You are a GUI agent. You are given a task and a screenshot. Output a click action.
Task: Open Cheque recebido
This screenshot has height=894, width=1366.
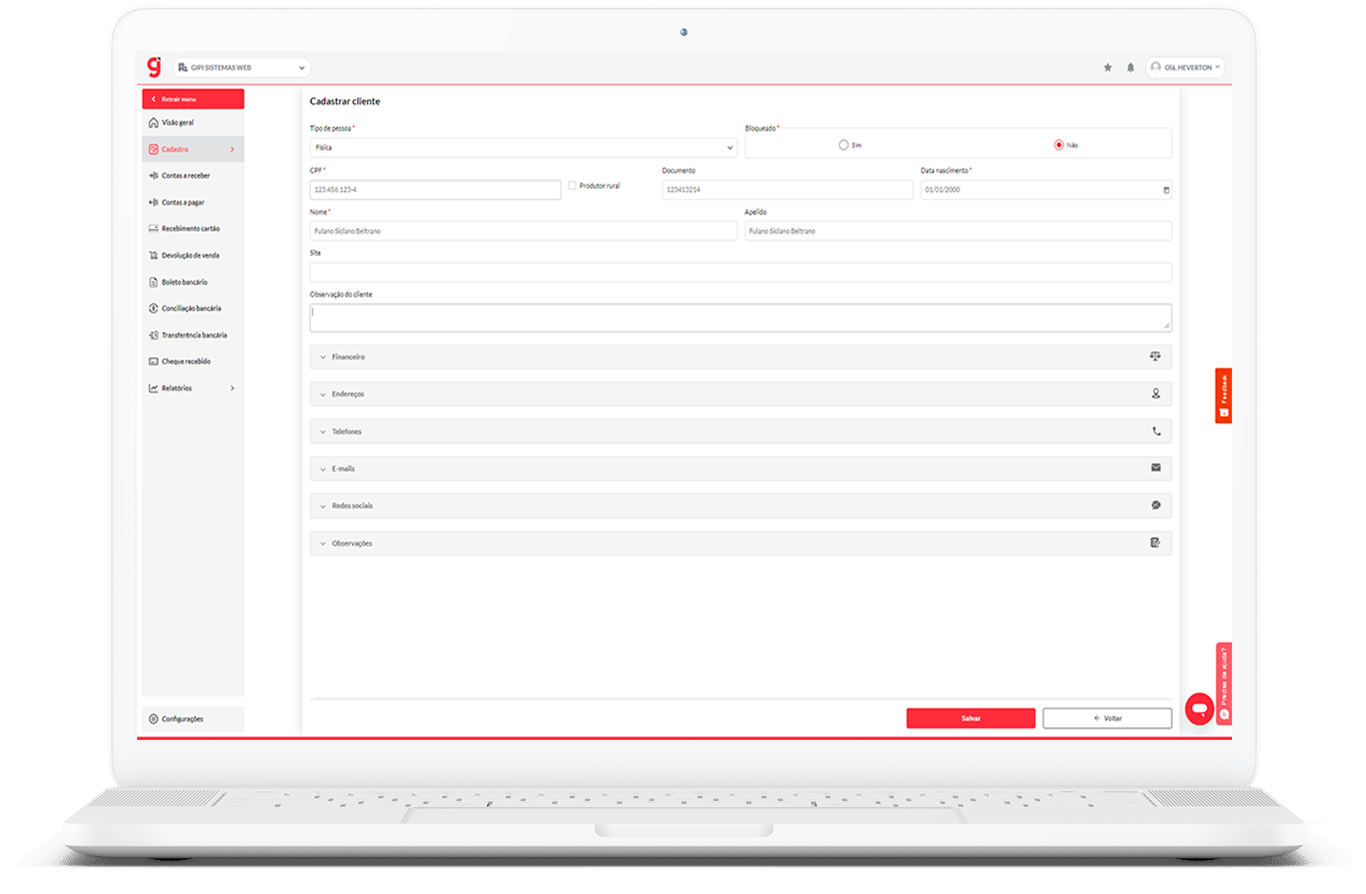[x=193, y=361]
